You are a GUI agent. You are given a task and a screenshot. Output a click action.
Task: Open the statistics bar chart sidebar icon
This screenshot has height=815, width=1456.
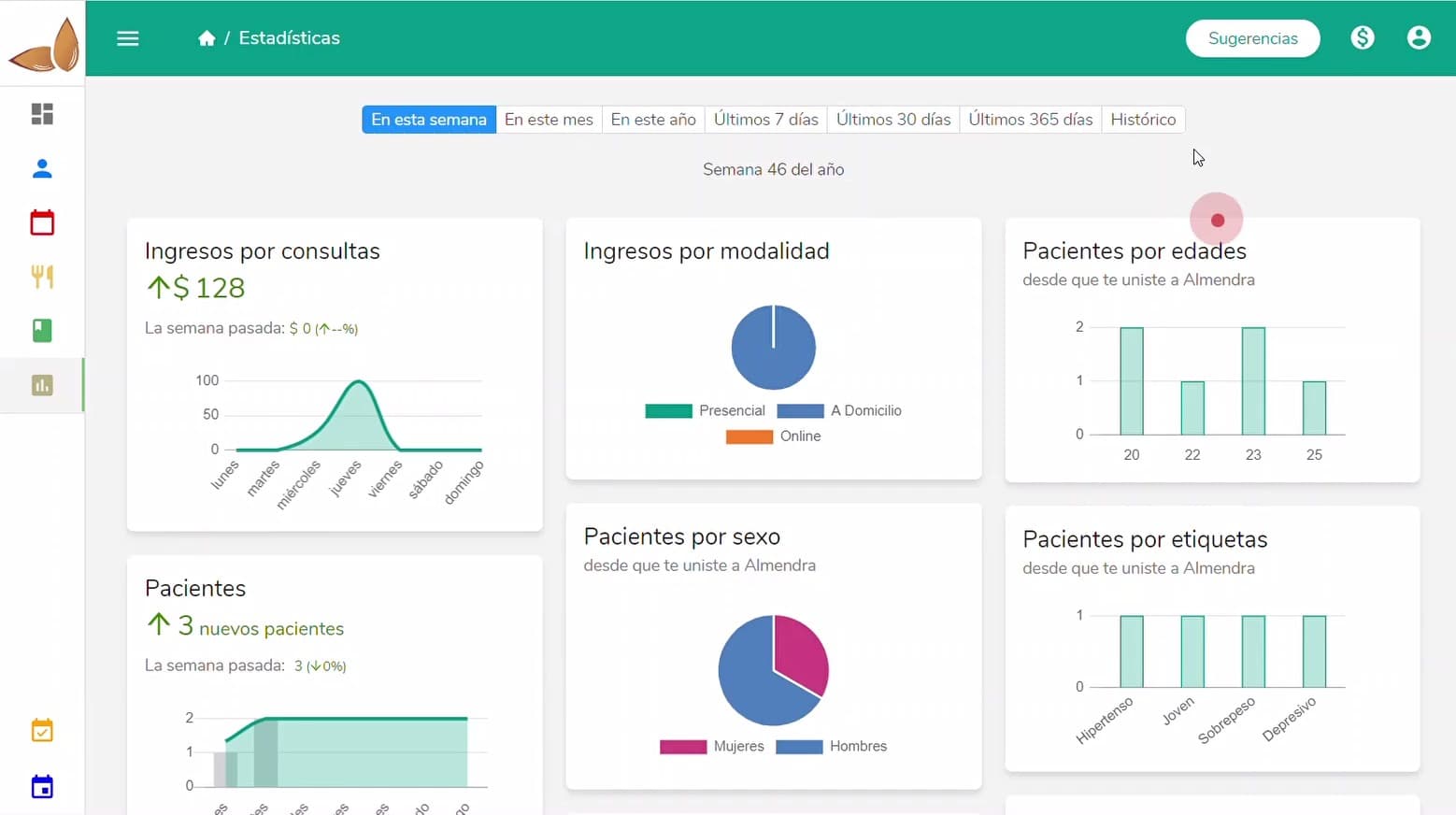coord(42,385)
